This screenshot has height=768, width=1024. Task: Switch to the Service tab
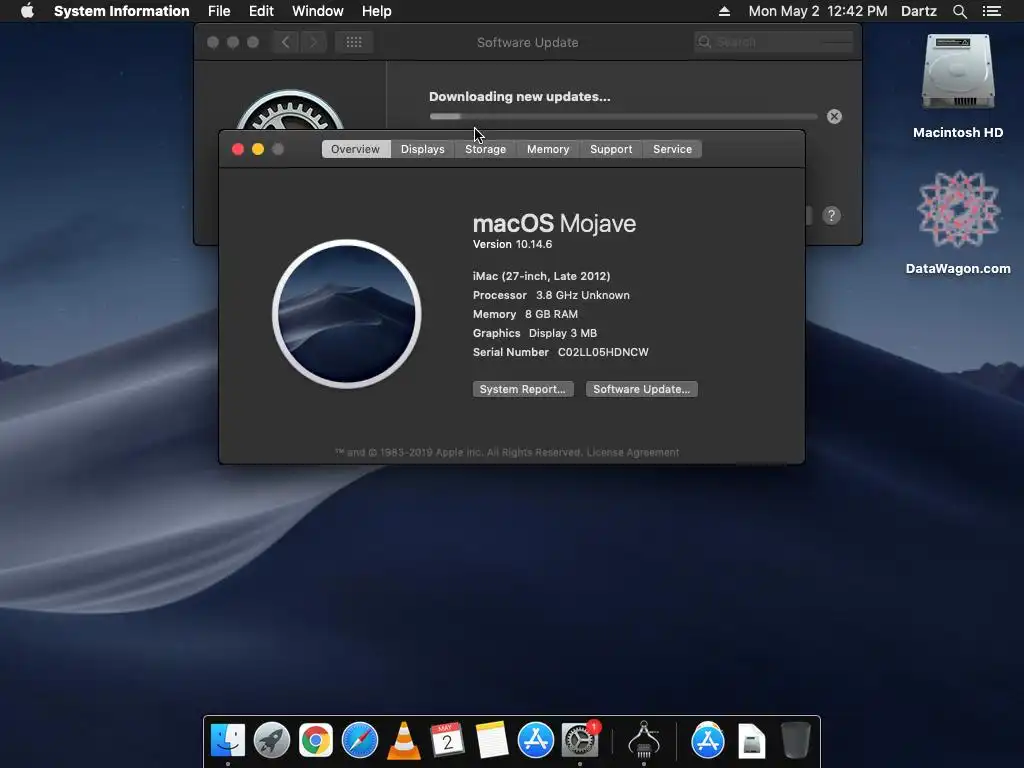coord(672,149)
